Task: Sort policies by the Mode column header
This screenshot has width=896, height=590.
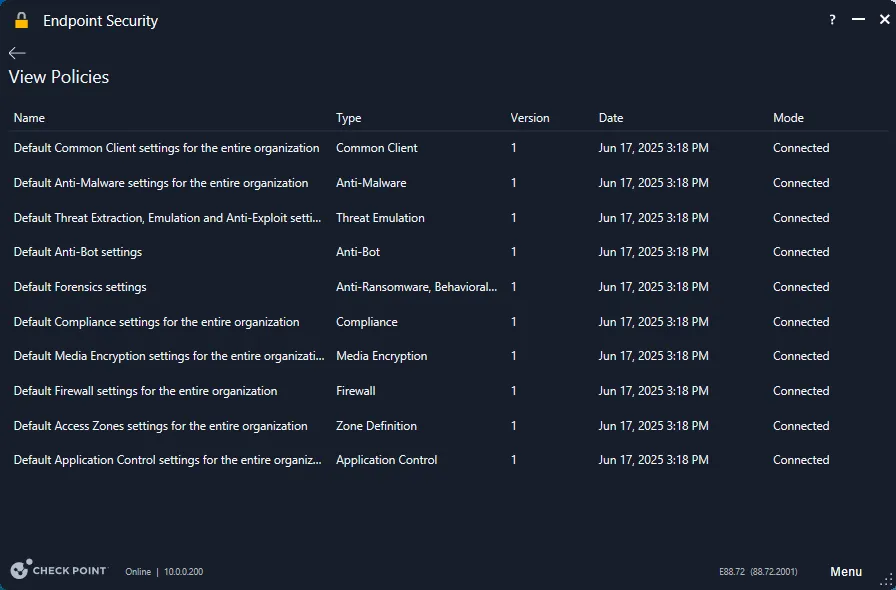Action: [788, 117]
